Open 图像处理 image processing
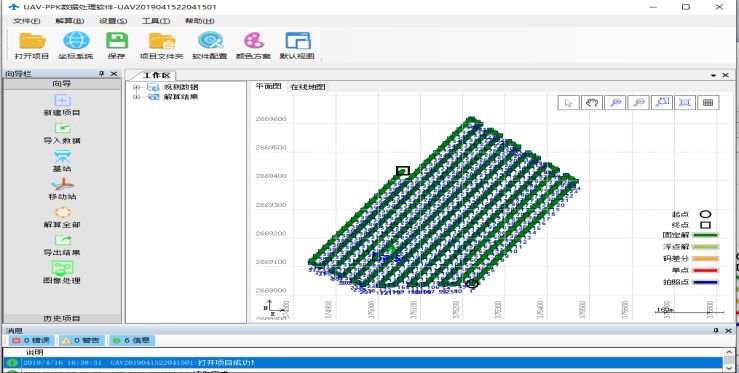Viewport: 739px width, 373px height. 62,273
